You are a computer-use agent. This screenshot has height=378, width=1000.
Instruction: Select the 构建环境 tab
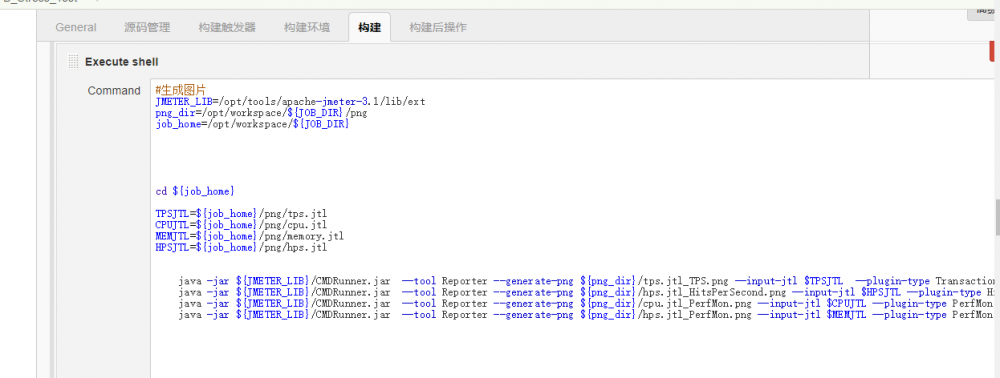(x=307, y=27)
